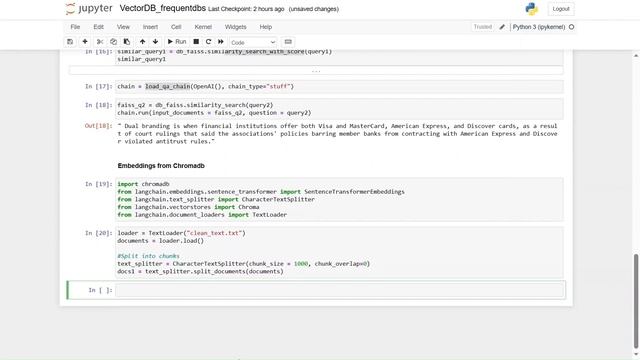Open the File menu
The height and width of the screenshot is (360, 640).
(x=75, y=27)
